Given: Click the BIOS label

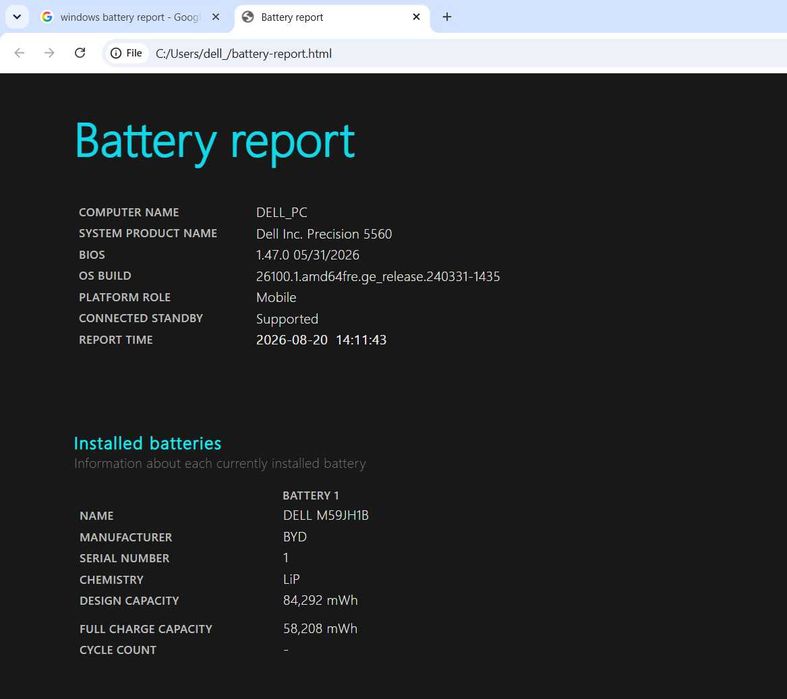Looking at the screenshot, I should click(x=92, y=255).
